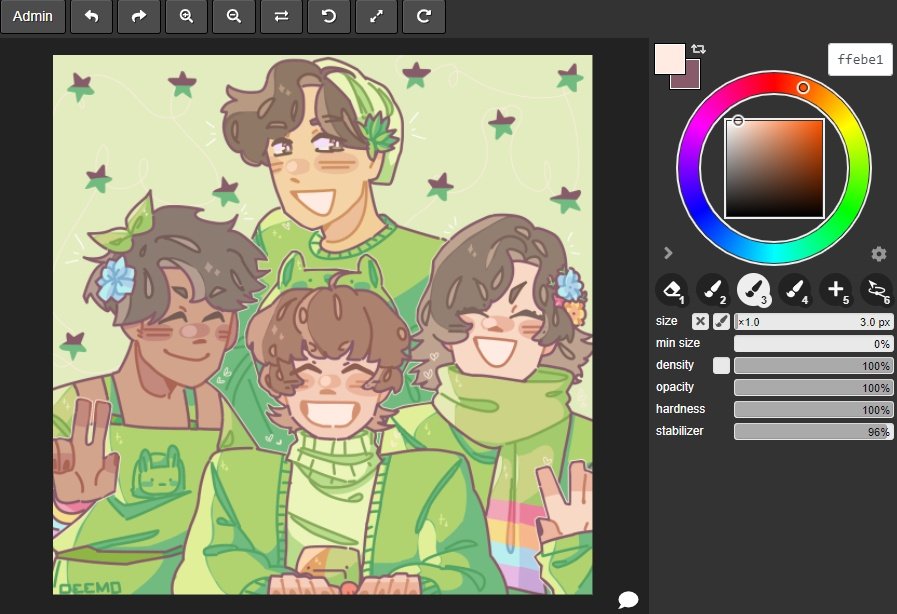The image size is (897, 614).
Task: Select the tool in slot 6
Action: point(877,290)
